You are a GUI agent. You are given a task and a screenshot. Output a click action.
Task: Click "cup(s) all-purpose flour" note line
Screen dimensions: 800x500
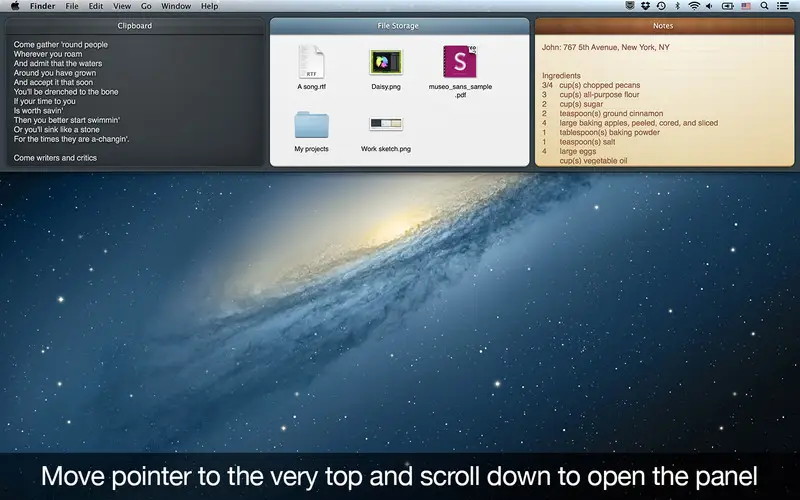point(599,95)
